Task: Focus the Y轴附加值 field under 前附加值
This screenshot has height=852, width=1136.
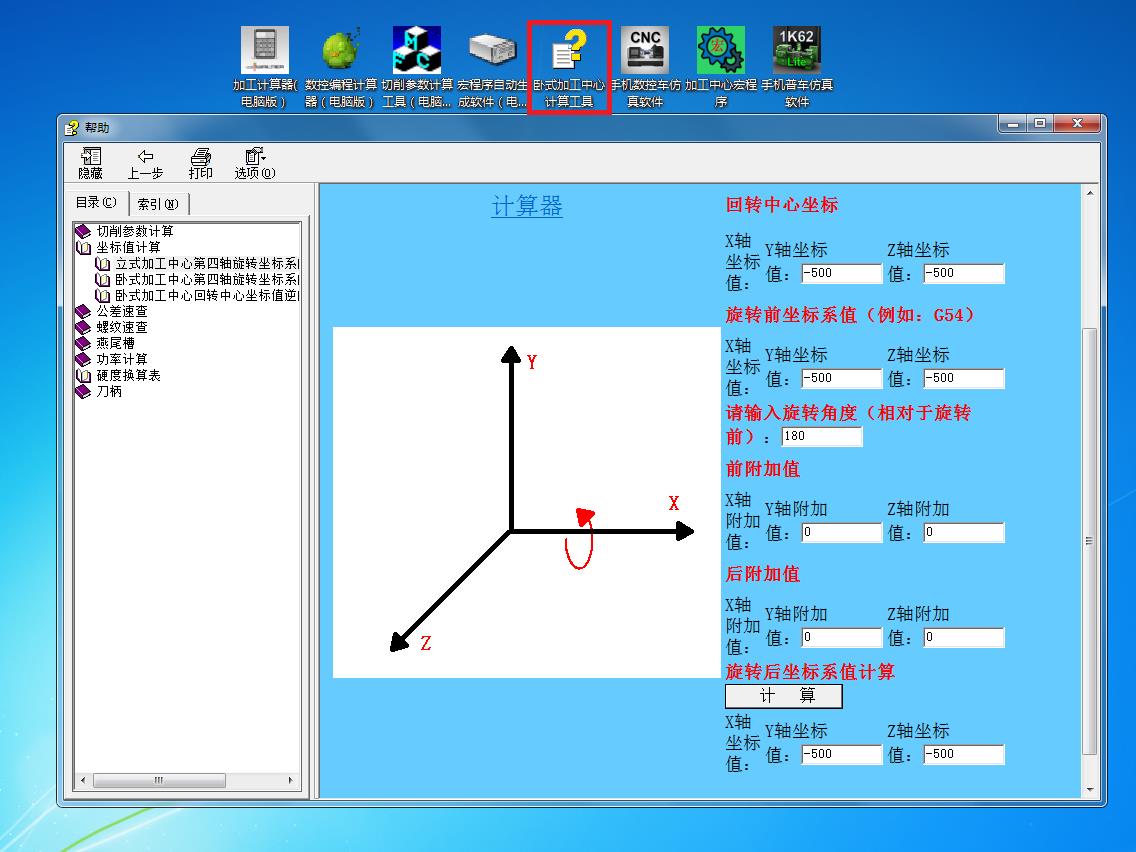Action: pos(841,532)
